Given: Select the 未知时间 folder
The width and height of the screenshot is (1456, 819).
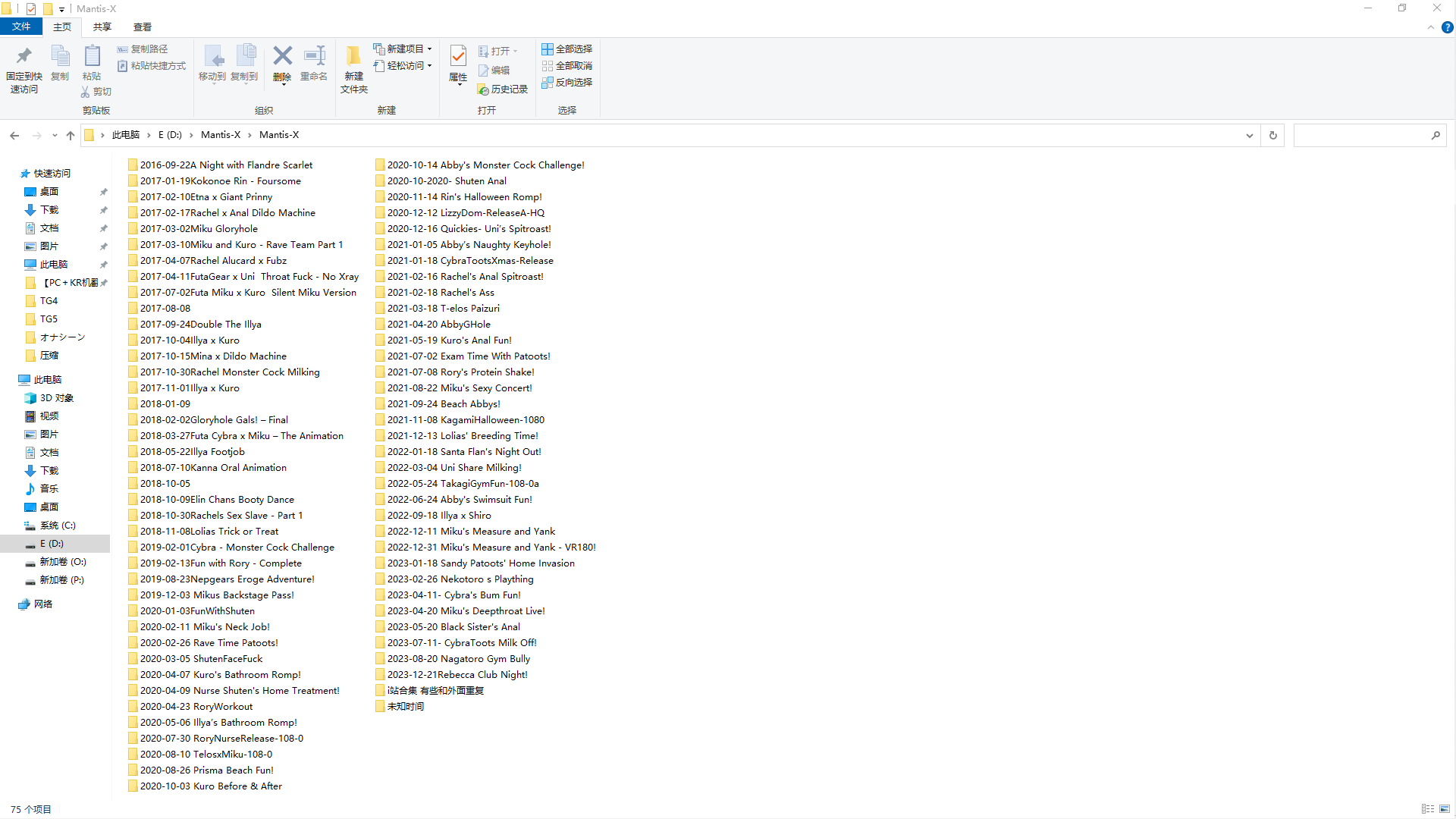Looking at the screenshot, I should pyautogui.click(x=400, y=707).
